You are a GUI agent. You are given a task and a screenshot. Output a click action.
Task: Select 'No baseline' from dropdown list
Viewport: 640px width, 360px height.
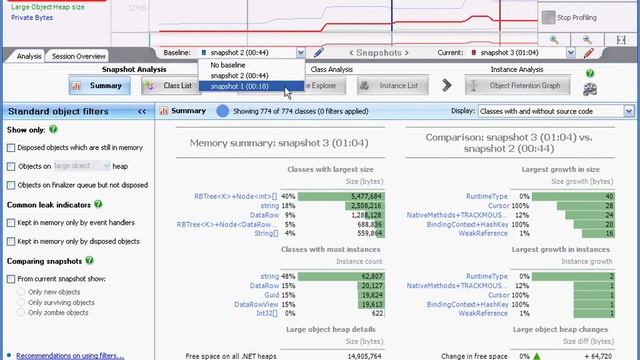[x=251, y=65]
